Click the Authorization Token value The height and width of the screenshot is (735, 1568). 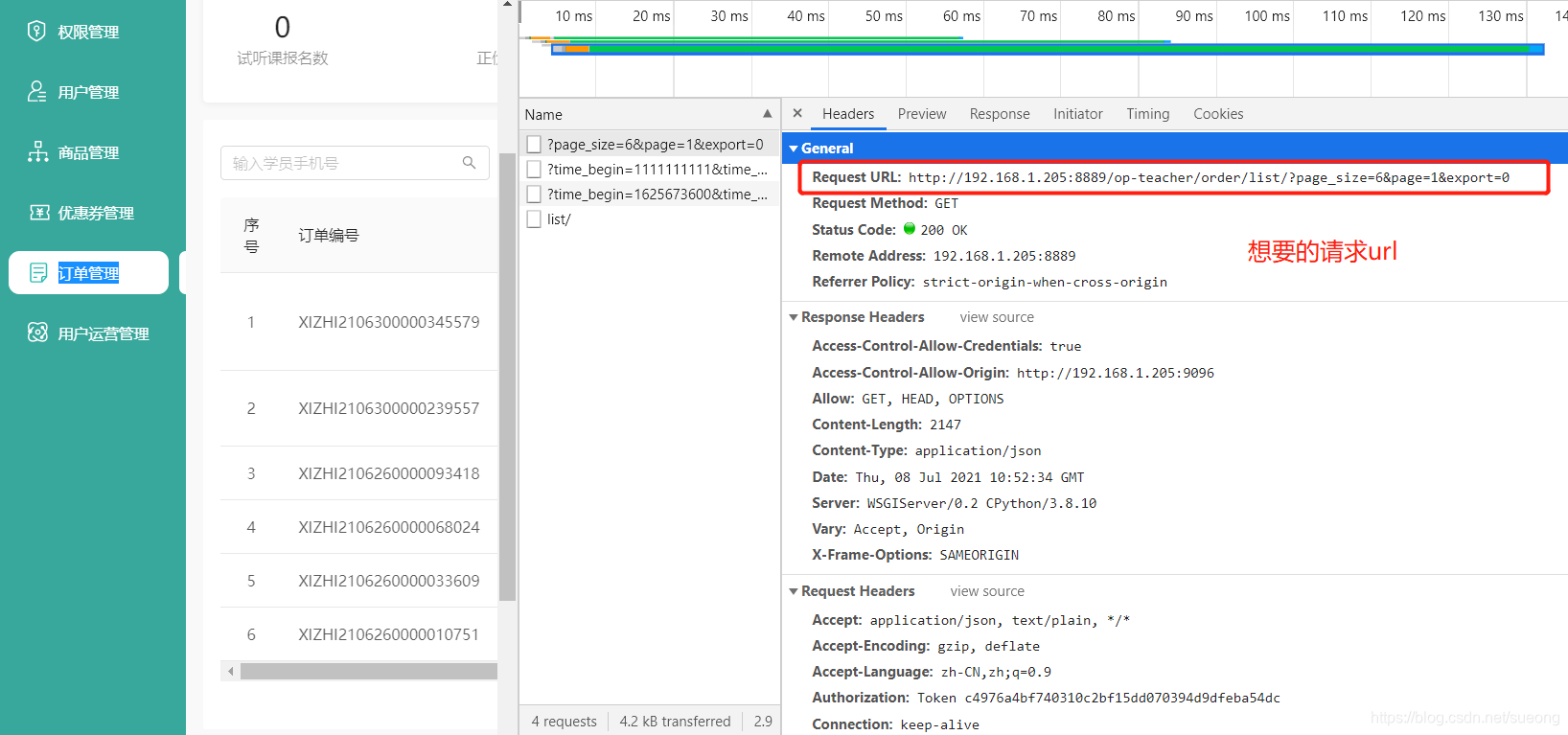tap(1098, 698)
